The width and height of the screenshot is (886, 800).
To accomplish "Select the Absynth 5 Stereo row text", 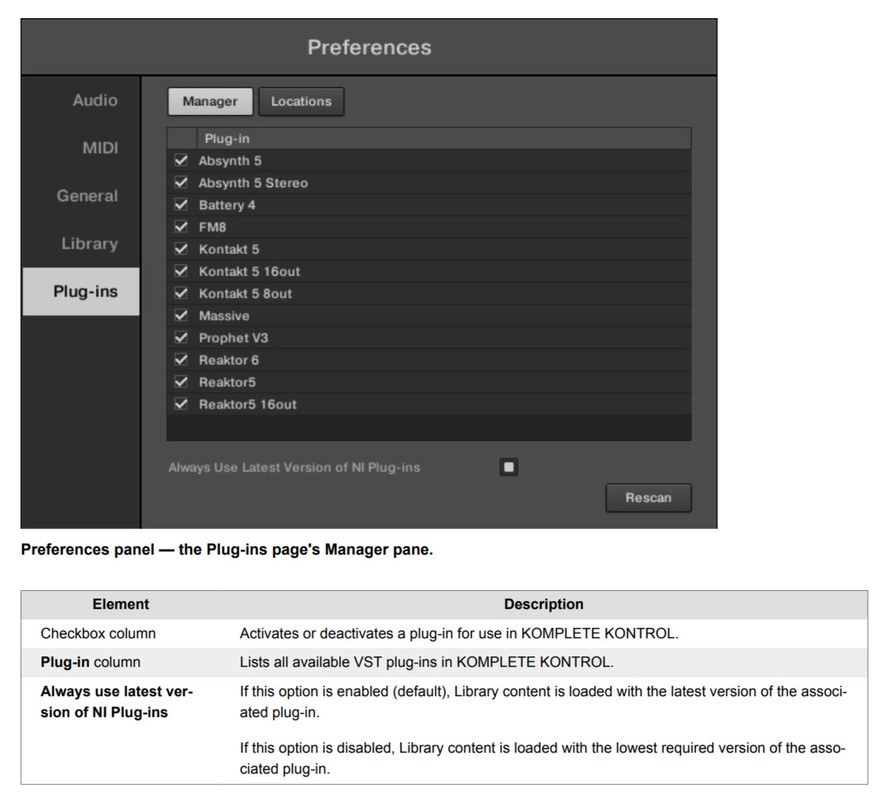I will pyautogui.click(x=253, y=183).
